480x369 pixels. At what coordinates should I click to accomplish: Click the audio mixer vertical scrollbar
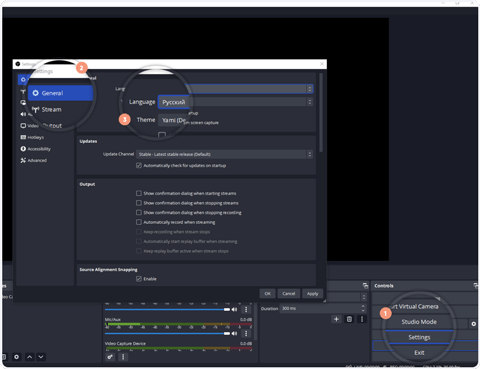click(x=255, y=323)
